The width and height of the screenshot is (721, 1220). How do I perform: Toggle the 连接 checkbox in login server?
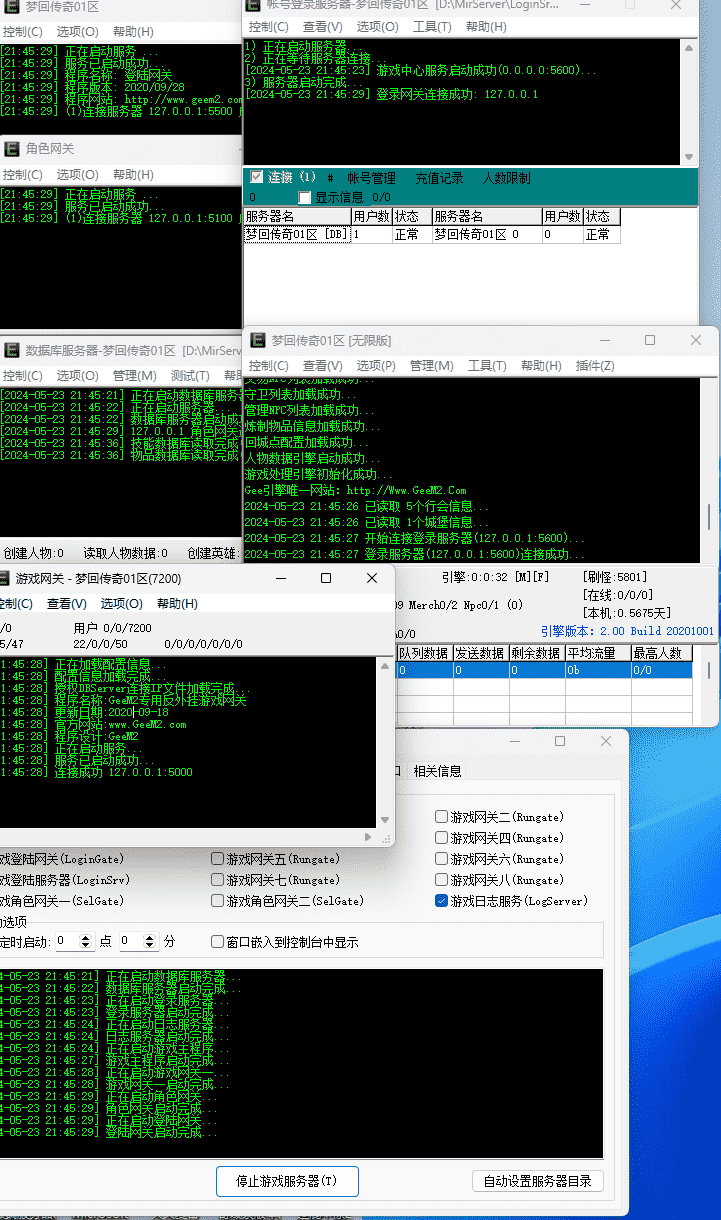point(257,177)
